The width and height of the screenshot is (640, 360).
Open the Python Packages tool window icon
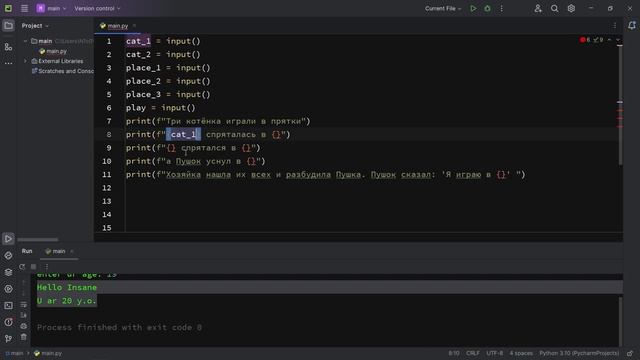[8, 272]
